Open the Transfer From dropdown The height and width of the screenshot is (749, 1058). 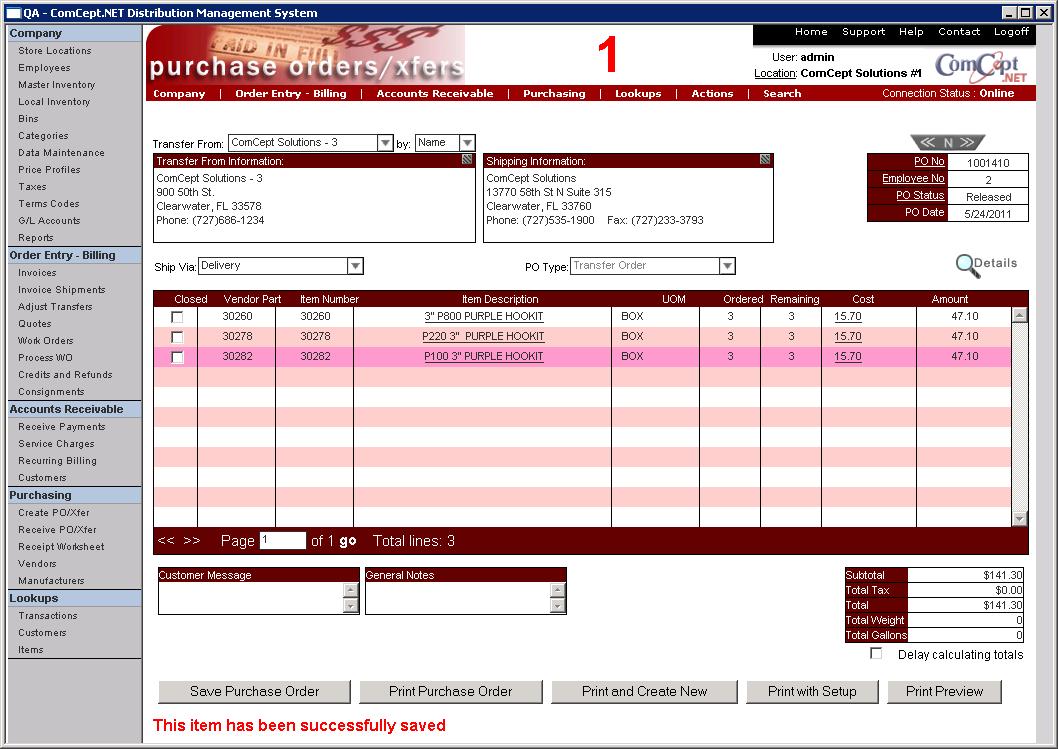385,143
